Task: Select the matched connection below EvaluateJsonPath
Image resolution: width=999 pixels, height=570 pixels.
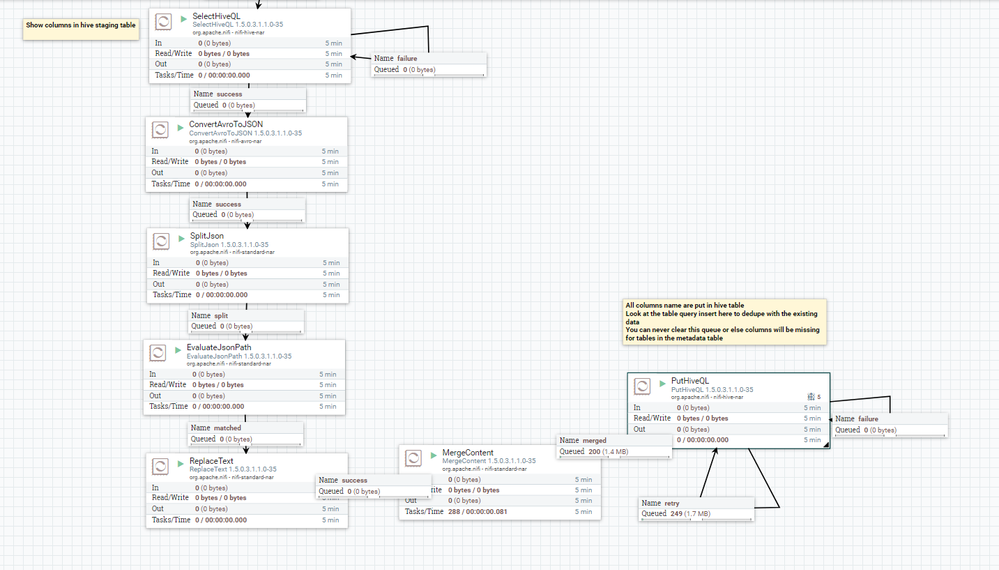Action: 245,434
